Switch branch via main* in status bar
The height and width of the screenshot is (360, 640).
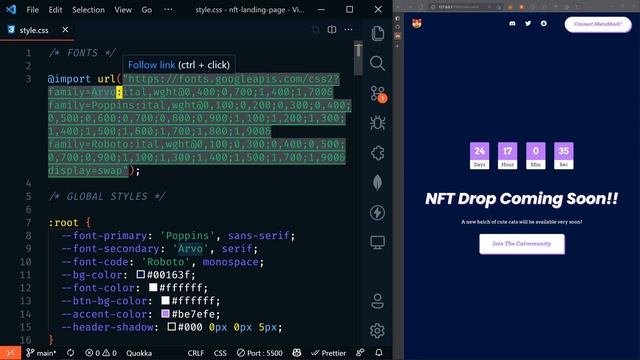41,353
